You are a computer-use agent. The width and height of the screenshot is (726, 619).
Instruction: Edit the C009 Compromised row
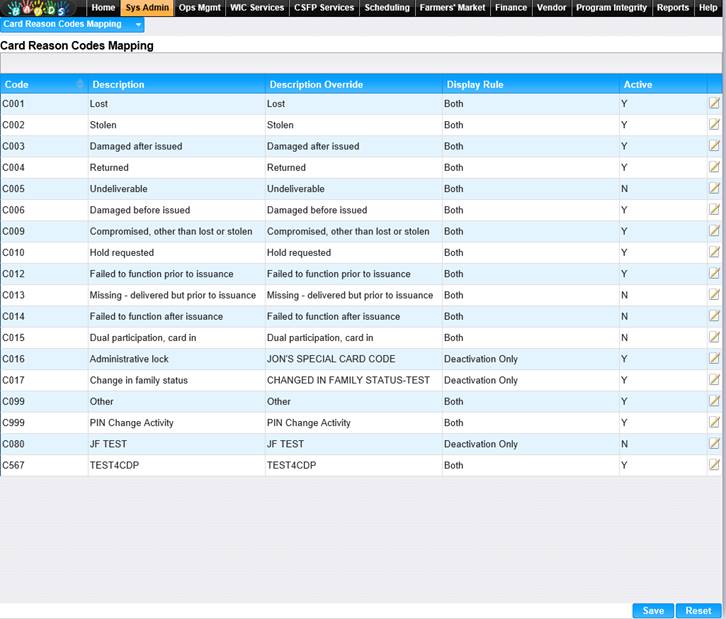[x=714, y=231]
